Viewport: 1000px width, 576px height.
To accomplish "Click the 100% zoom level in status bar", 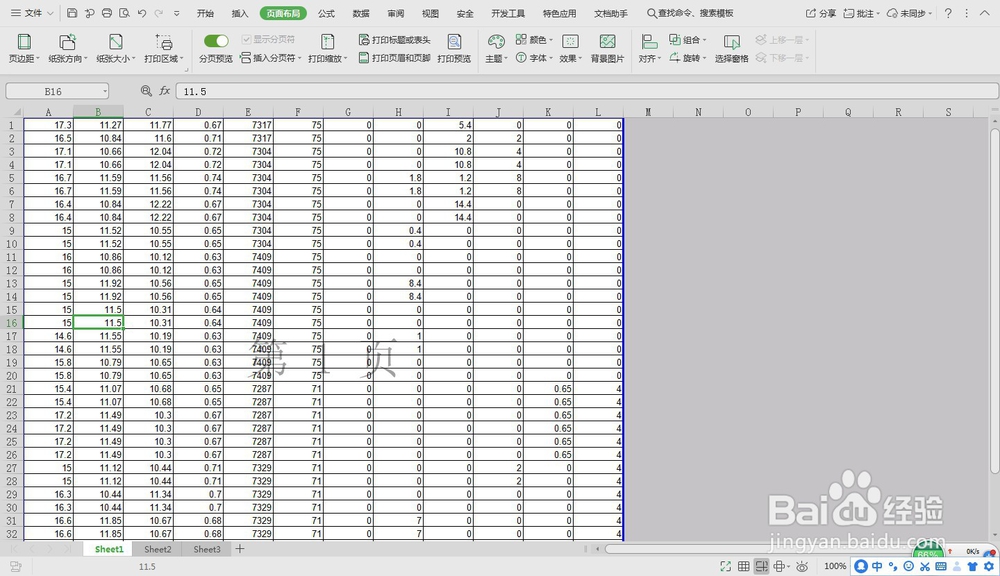I will [835, 566].
